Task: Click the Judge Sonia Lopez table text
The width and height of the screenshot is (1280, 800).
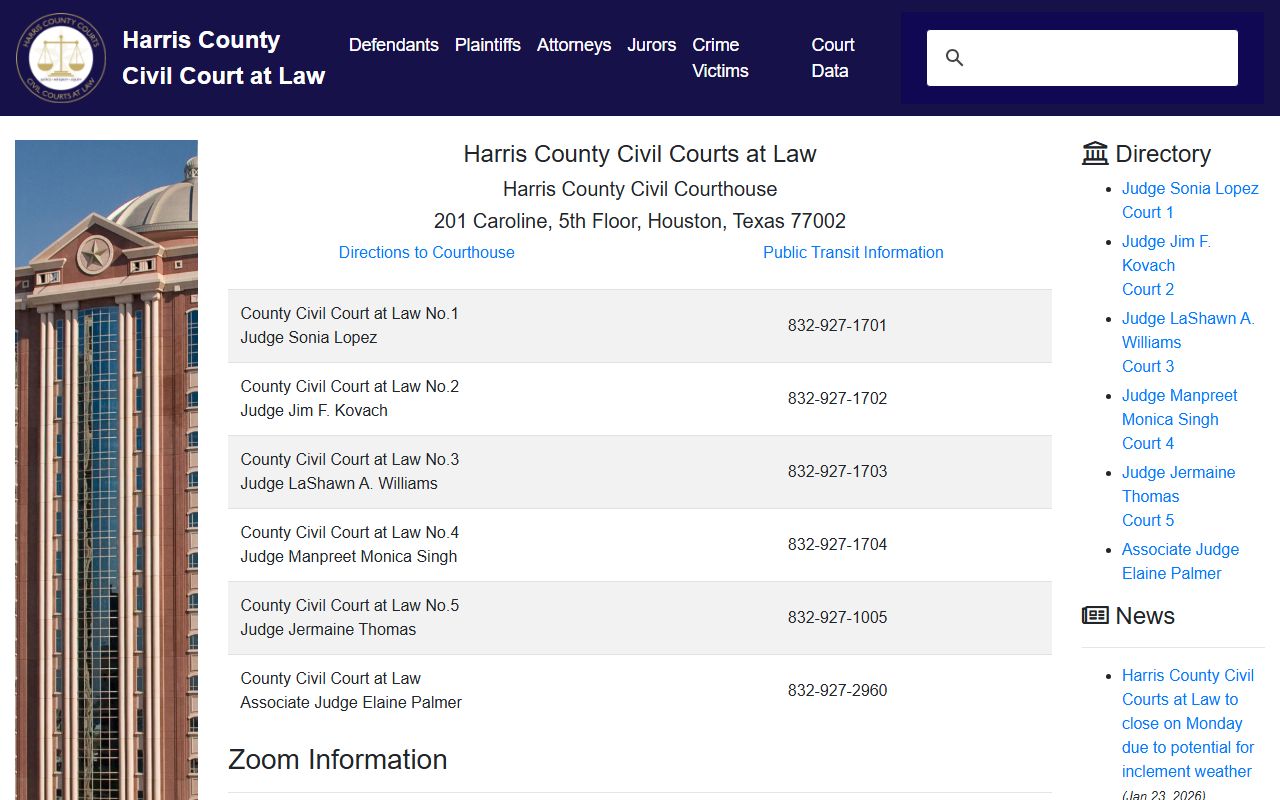Action: point(309,337)
